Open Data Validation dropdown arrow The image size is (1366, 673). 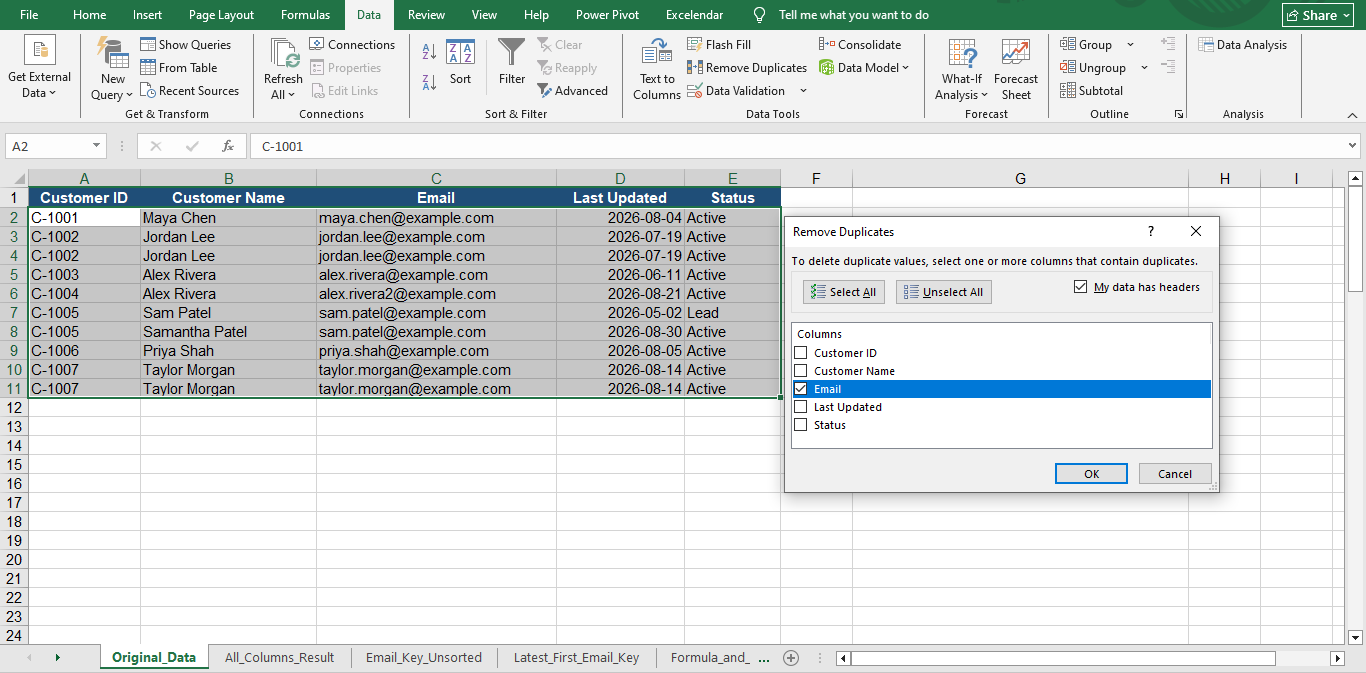click(x=803, y=91)
